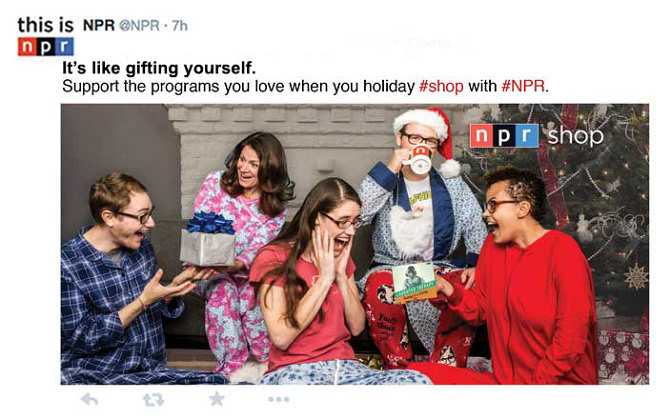Visit the @NPR handle link
This screenshot has height=419, width=670.
point(139,26)
